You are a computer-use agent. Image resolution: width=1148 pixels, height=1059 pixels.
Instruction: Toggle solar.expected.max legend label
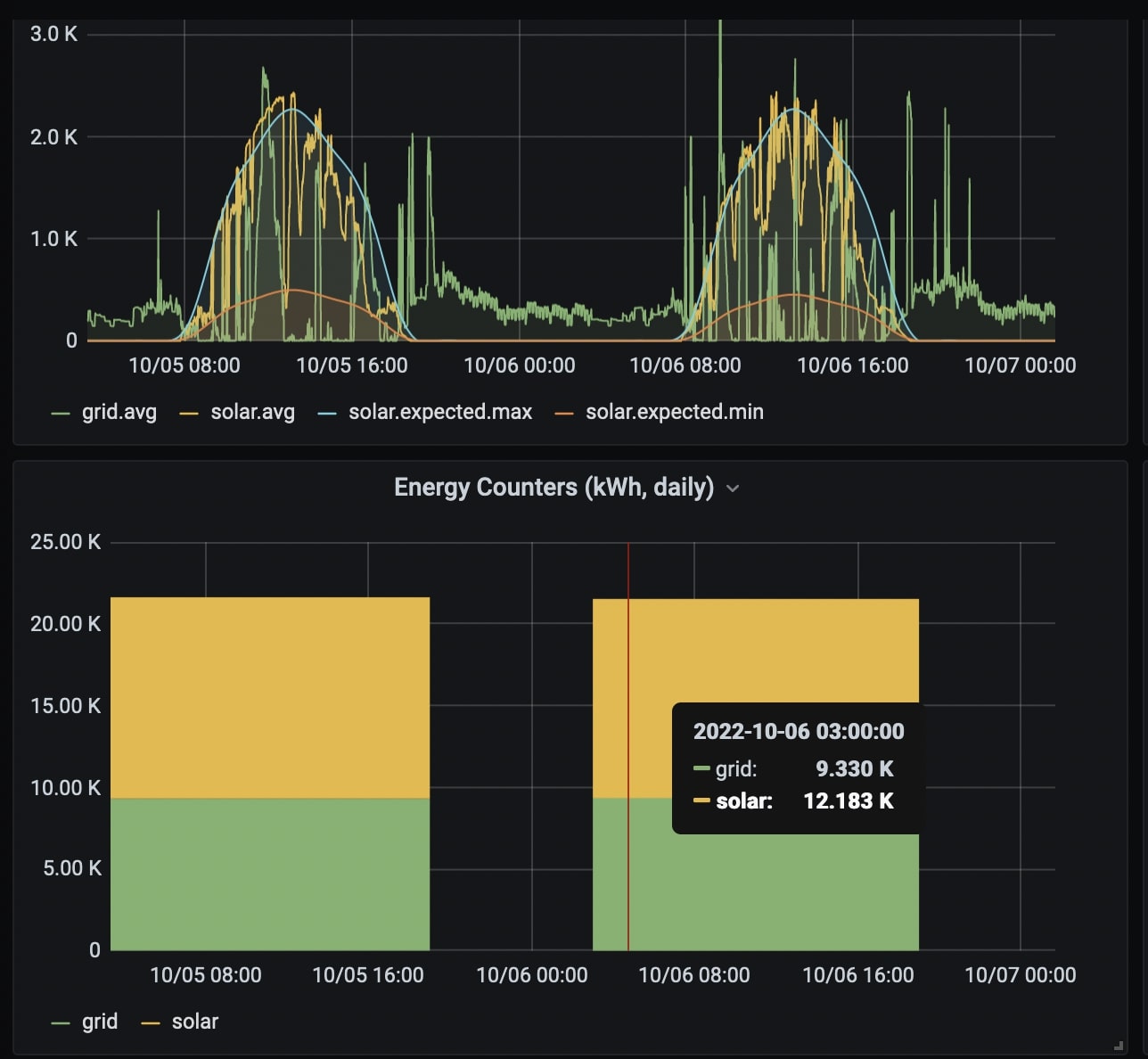pyautogui.click(x=440, y=412)
